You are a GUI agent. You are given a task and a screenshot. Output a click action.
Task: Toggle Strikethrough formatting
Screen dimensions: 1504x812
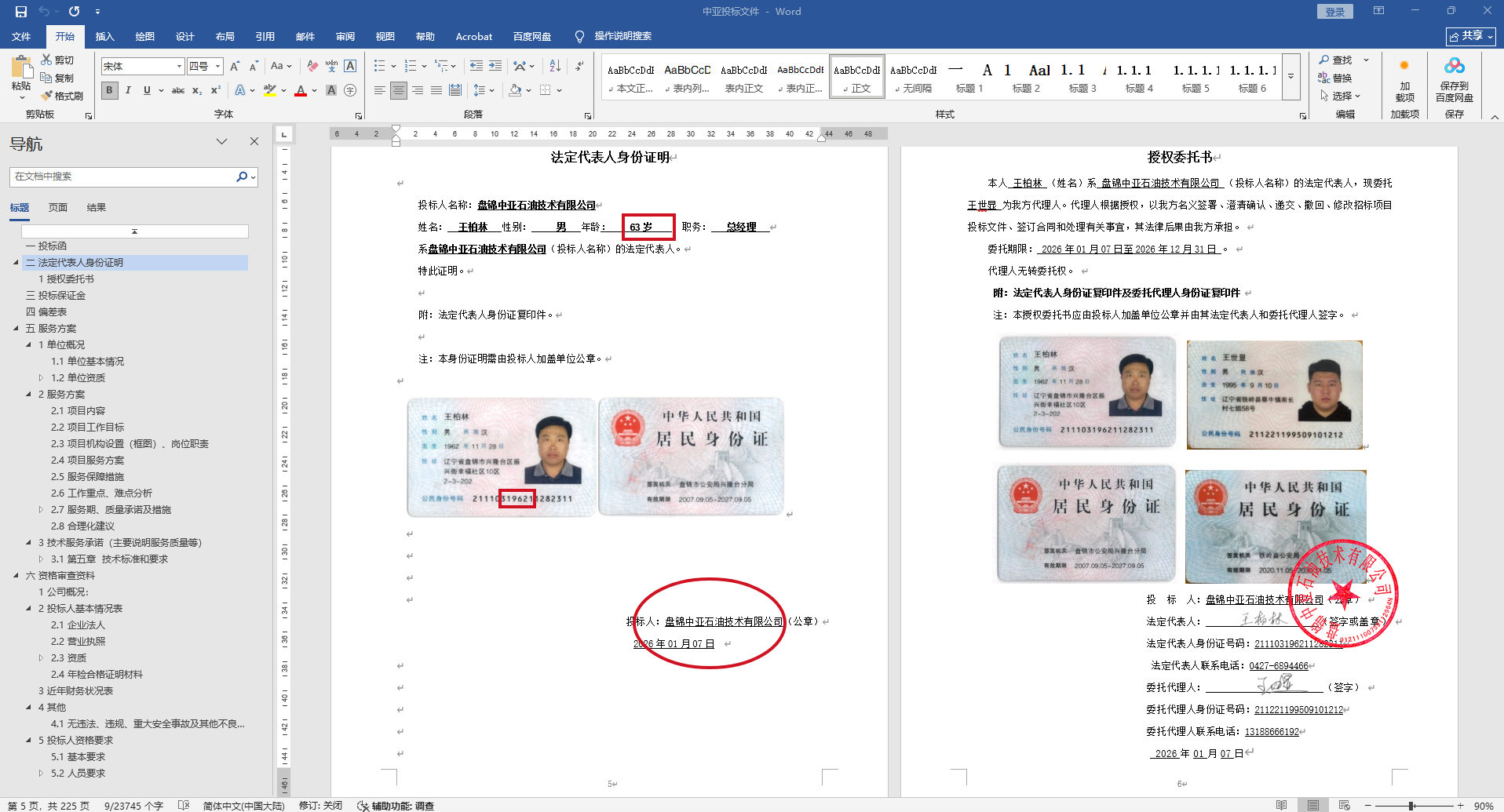click(x=178, y=90)
